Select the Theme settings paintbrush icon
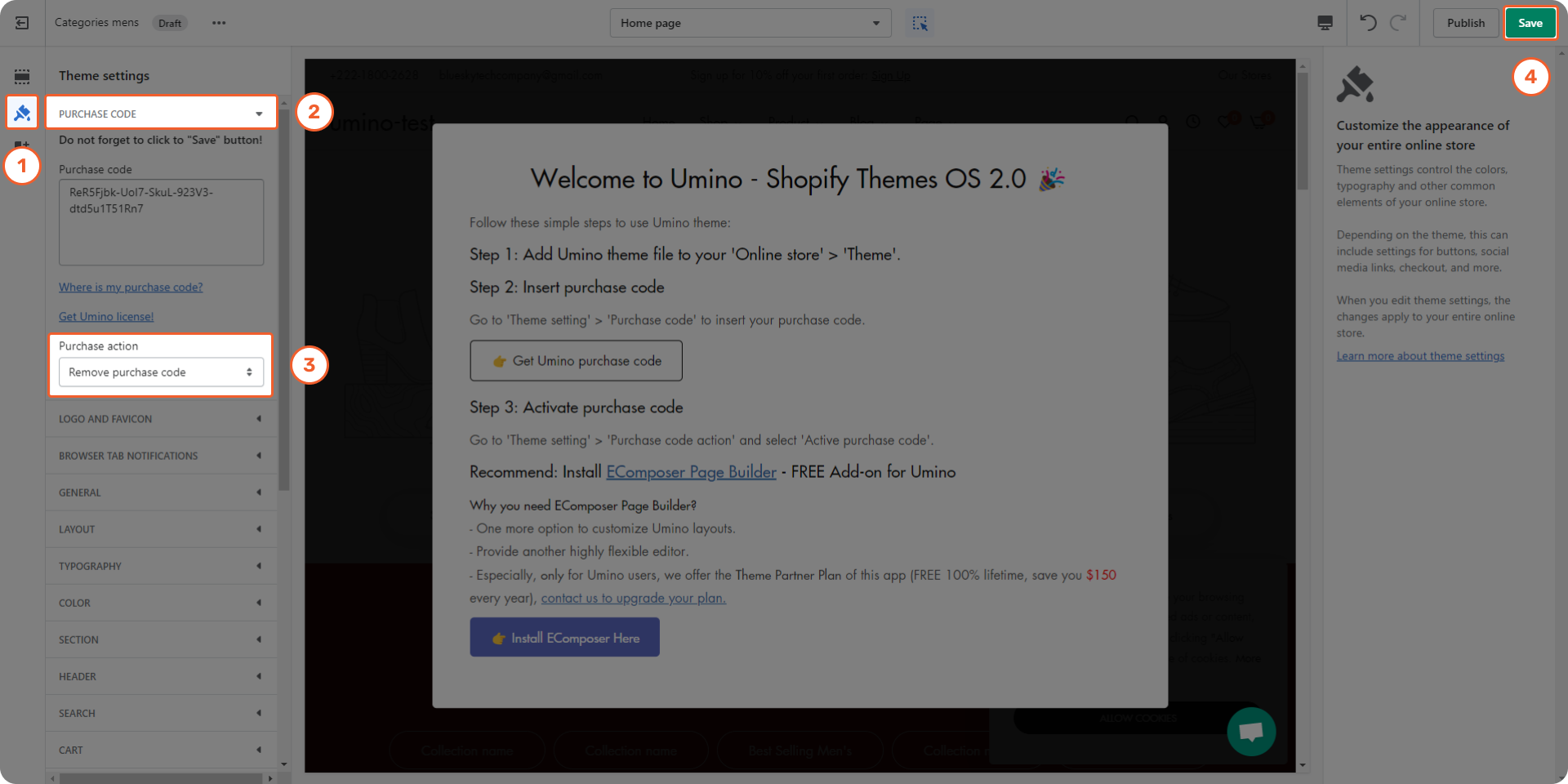Screen dimensions: 1568x784 click(x=22, y=112)
